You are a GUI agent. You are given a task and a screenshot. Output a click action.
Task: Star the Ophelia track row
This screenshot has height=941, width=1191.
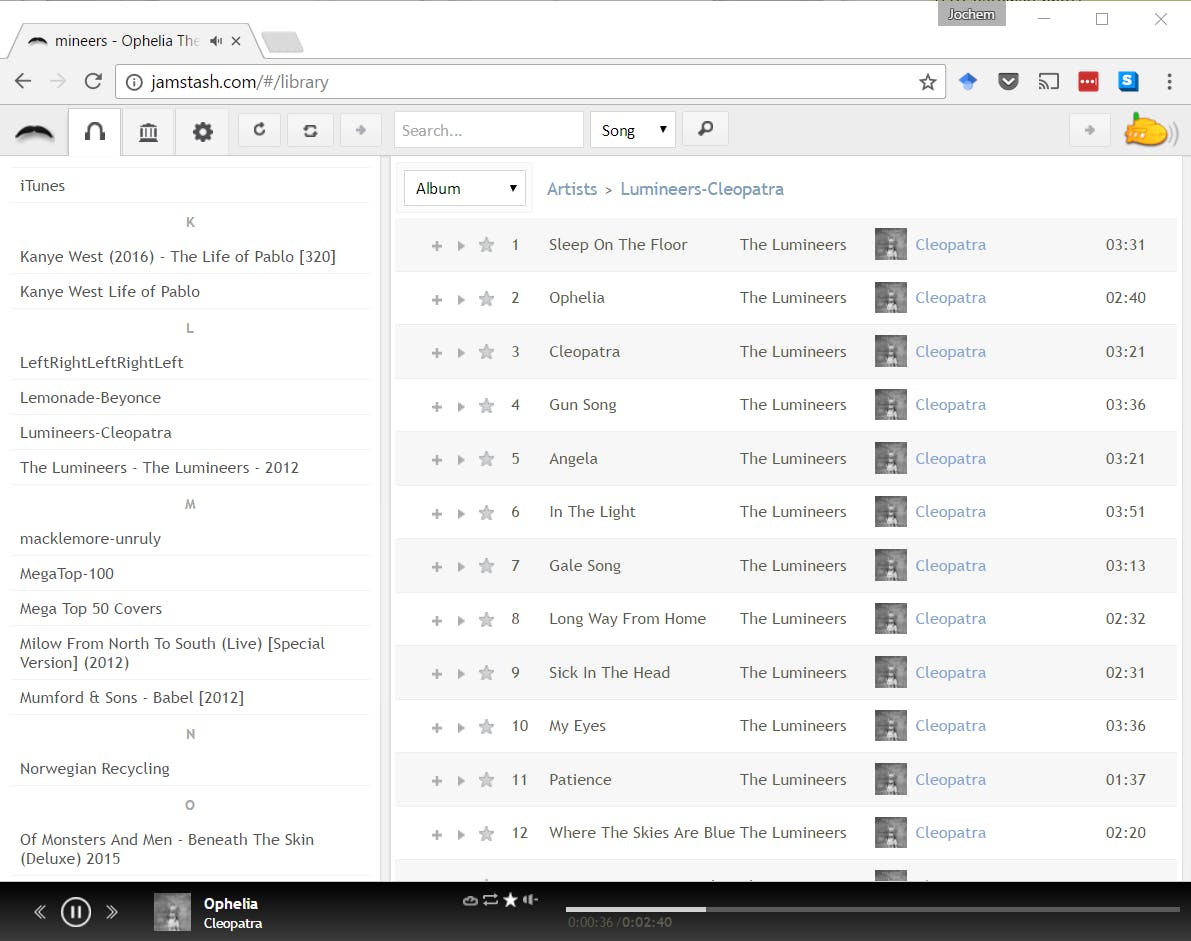click(487, 298)
